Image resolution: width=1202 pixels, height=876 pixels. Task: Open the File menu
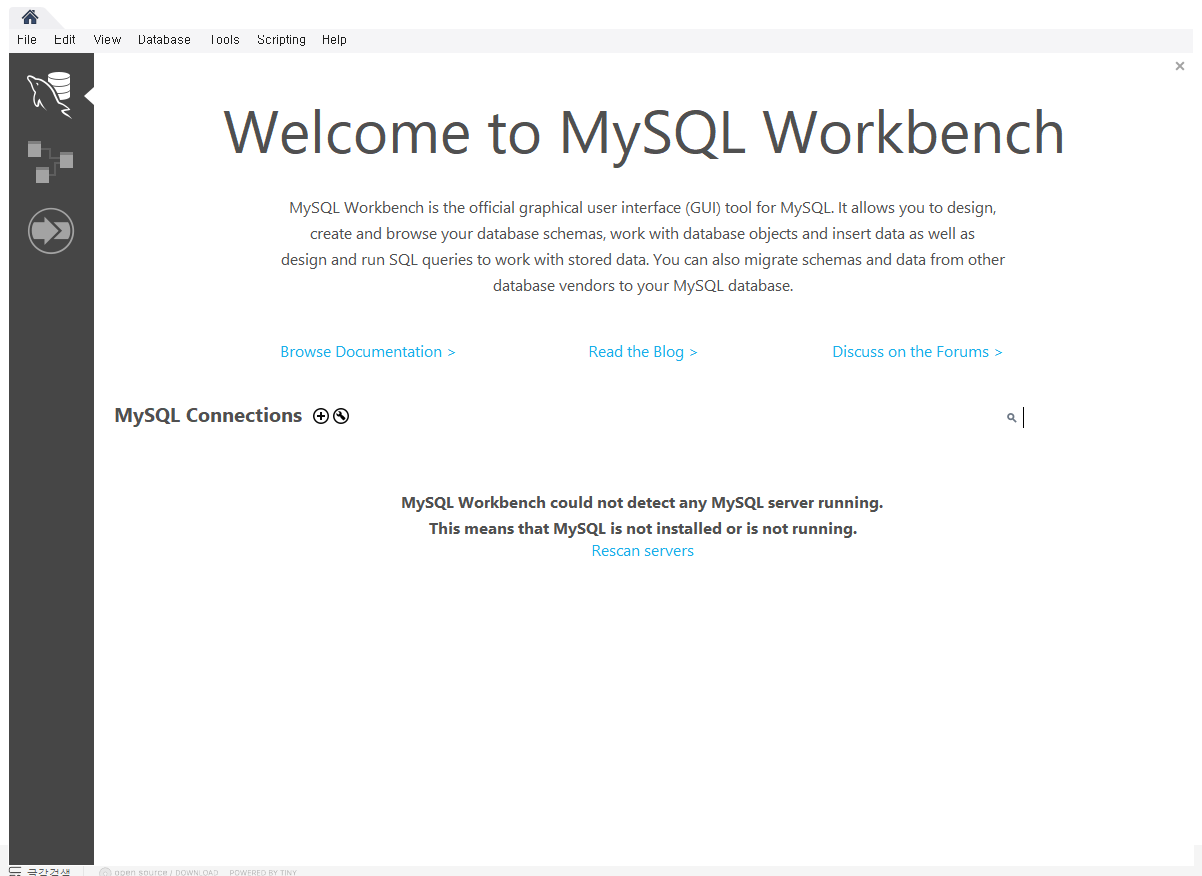pos(27,40)
